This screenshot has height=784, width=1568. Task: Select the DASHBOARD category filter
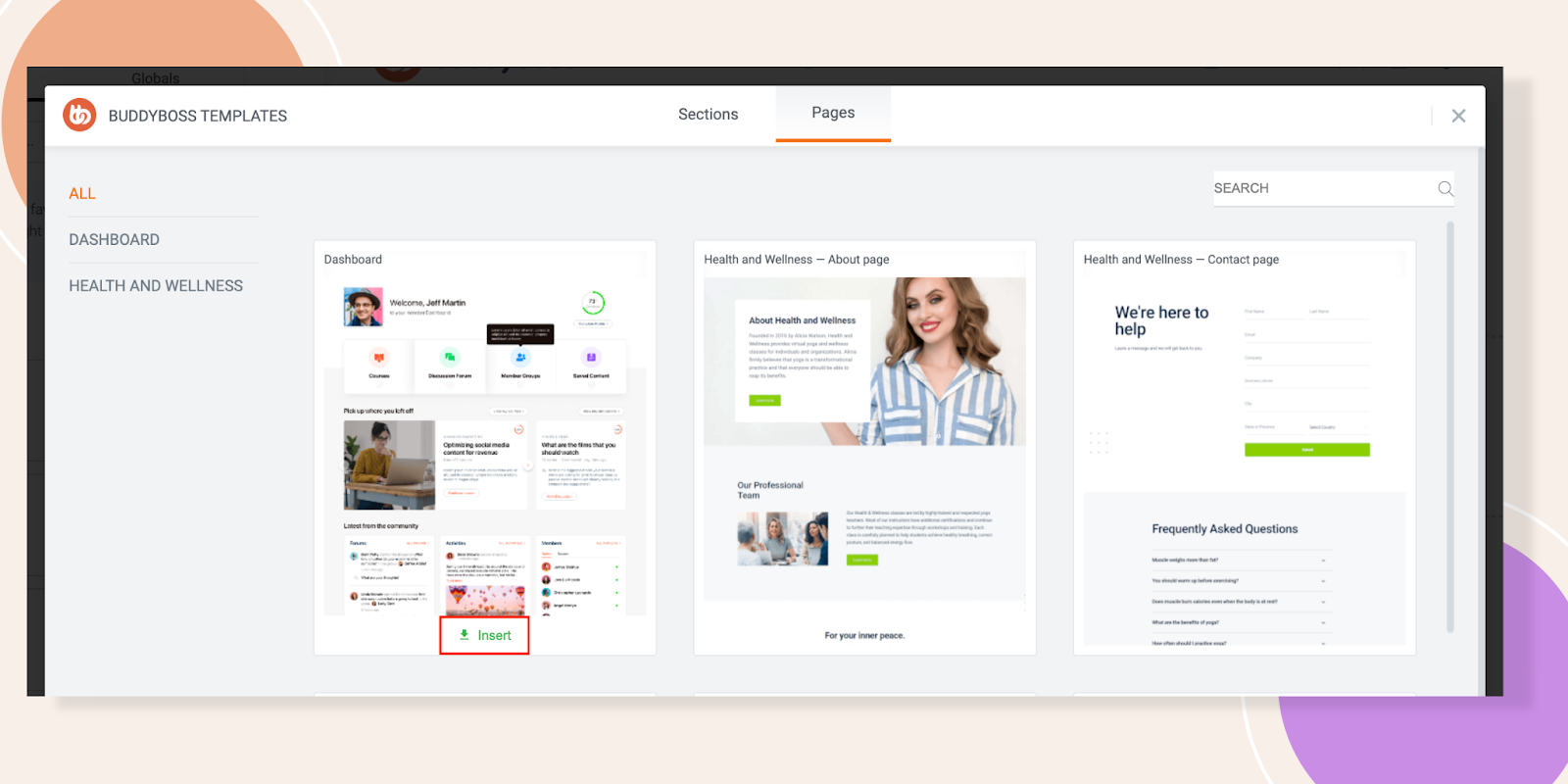[114, 240]
